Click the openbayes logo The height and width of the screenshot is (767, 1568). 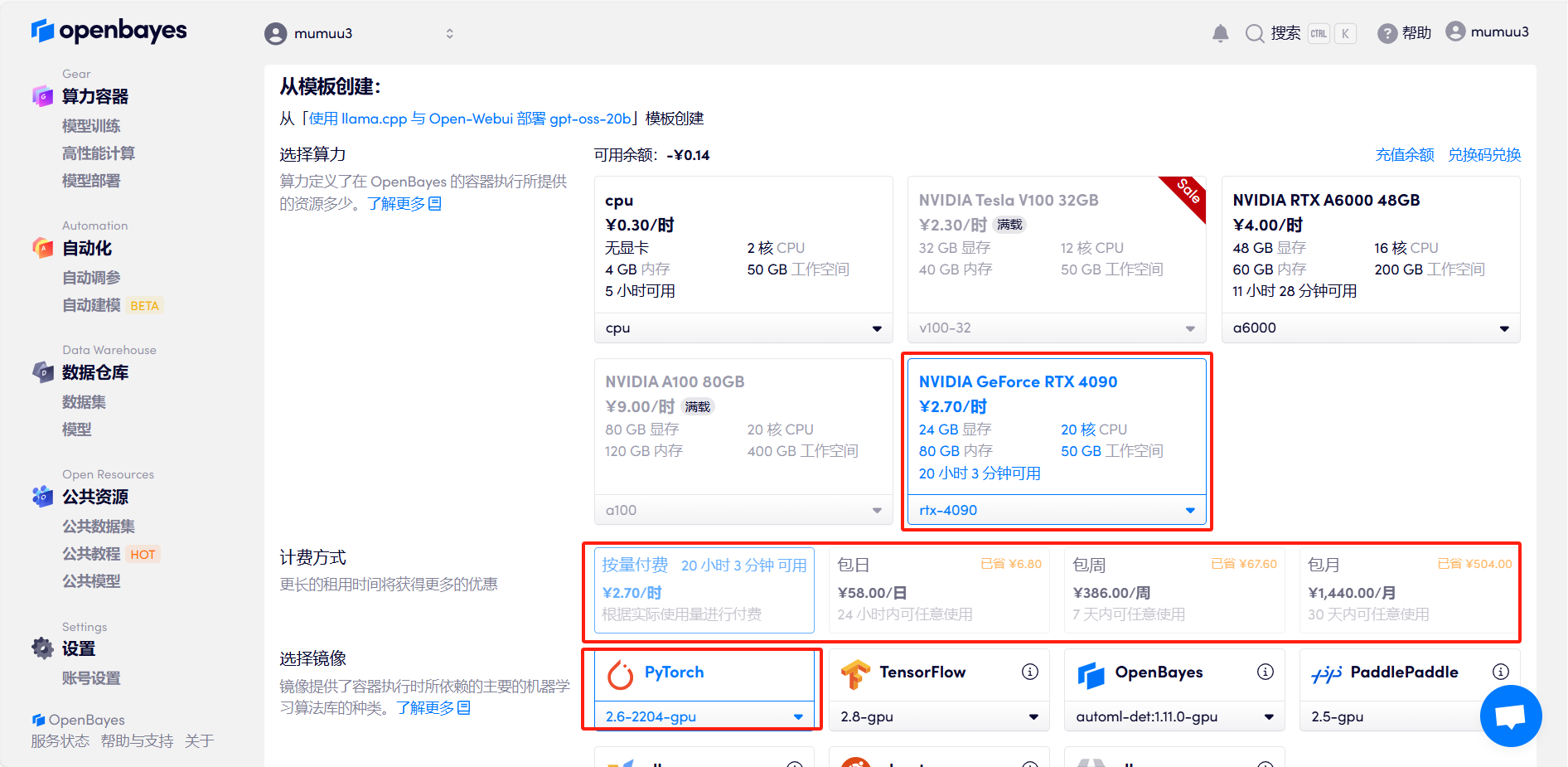pyautogui.click(x=109, y=31)
